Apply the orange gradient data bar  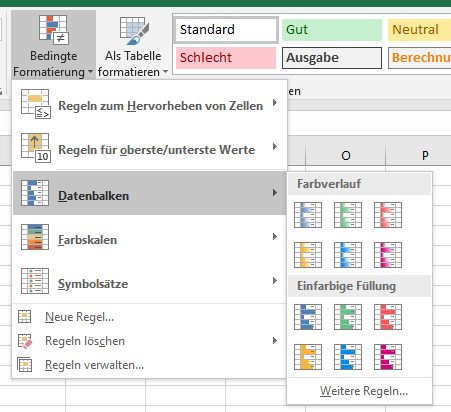point(308,255)
